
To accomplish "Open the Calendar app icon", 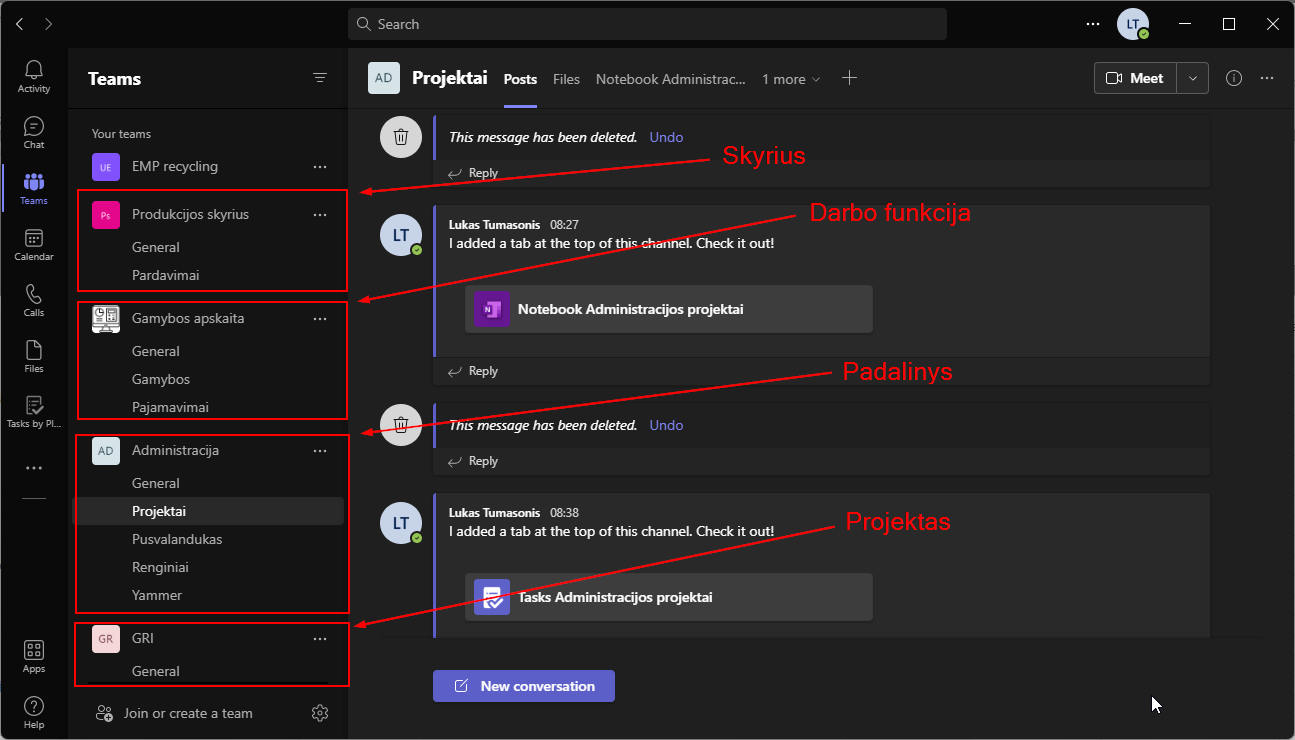I will coord(34,244).
